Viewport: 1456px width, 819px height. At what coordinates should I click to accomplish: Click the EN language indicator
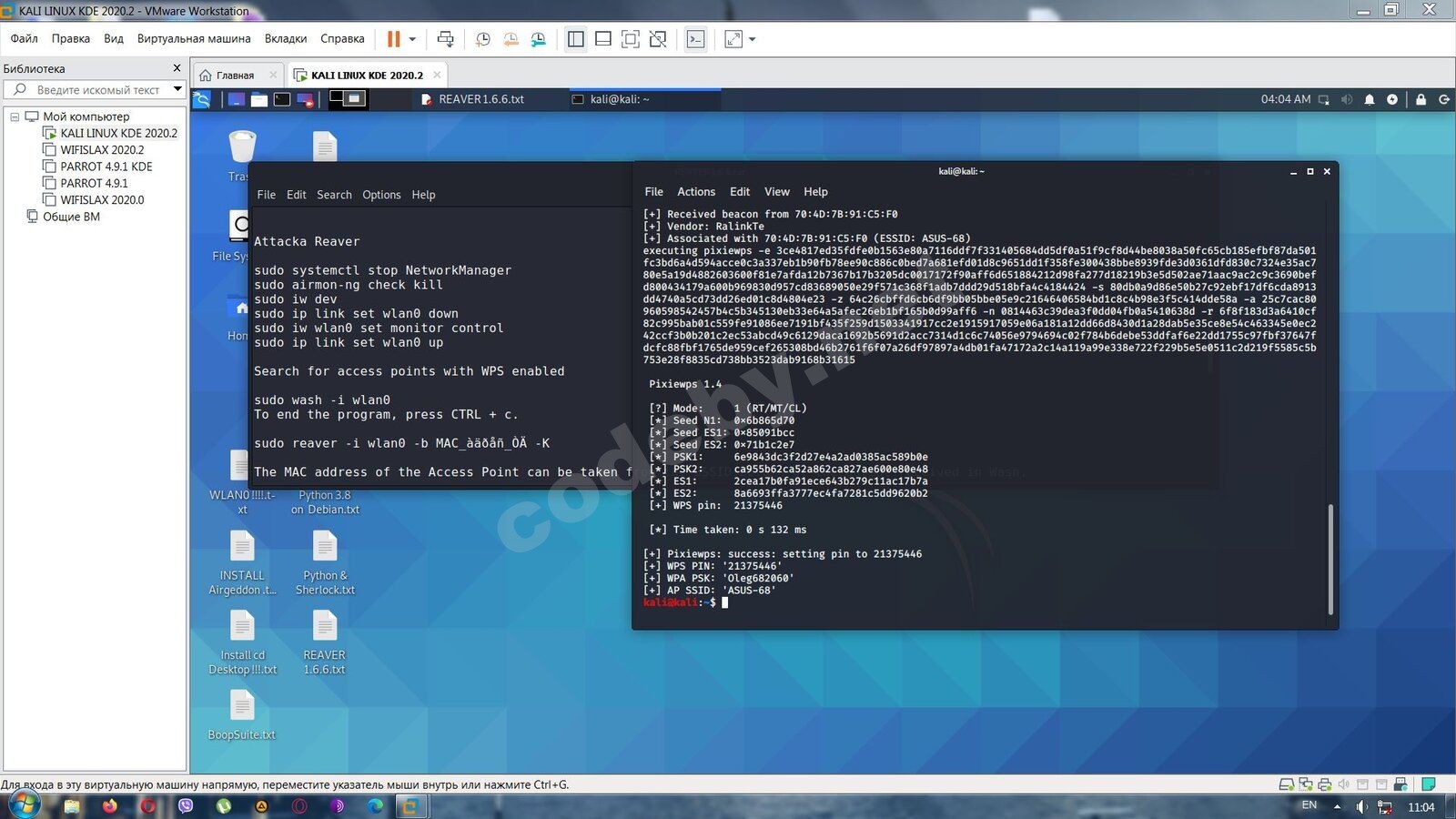(1309, 805)
